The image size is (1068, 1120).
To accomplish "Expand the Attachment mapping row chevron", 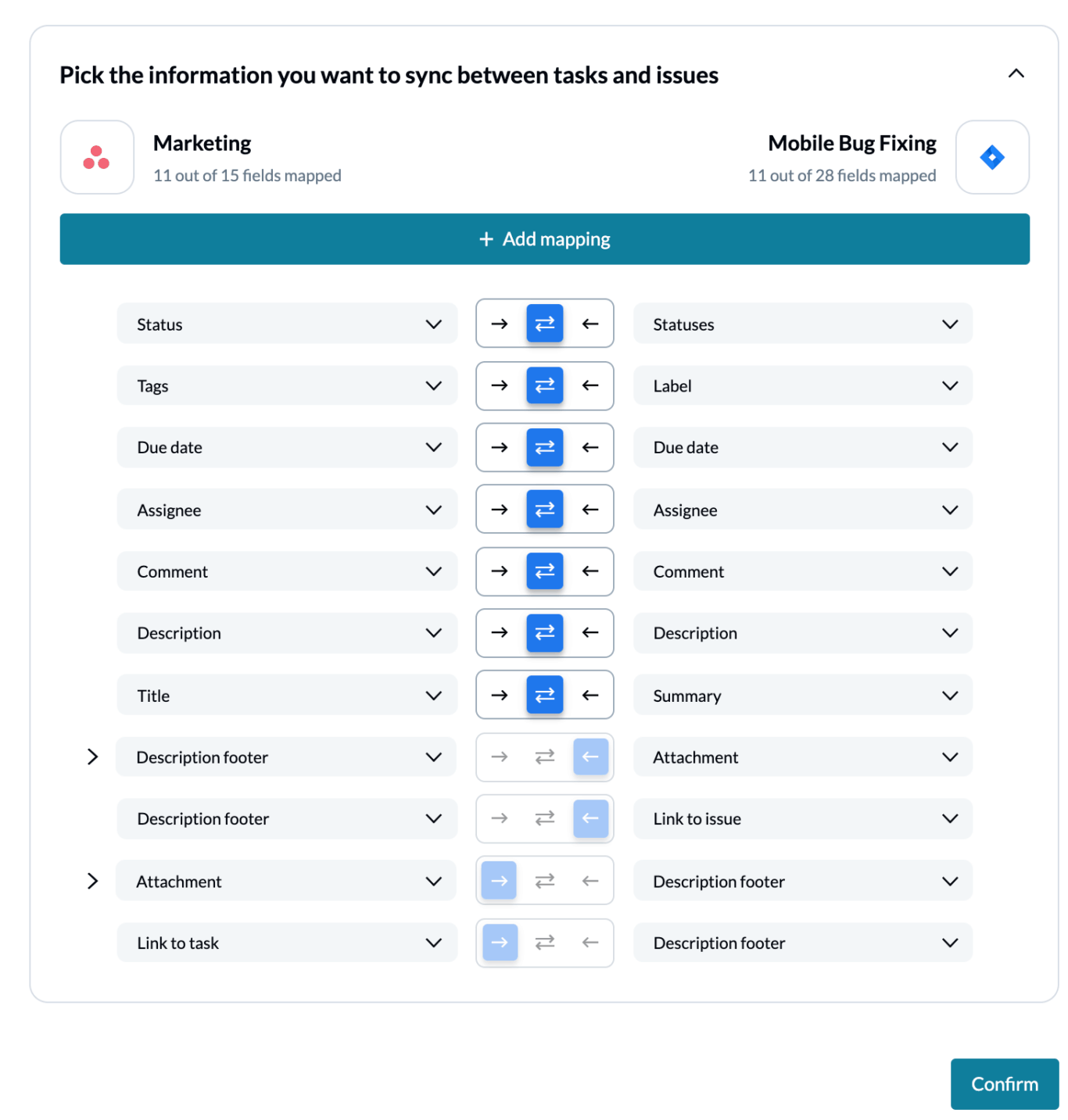I will [x=92, y=881].
